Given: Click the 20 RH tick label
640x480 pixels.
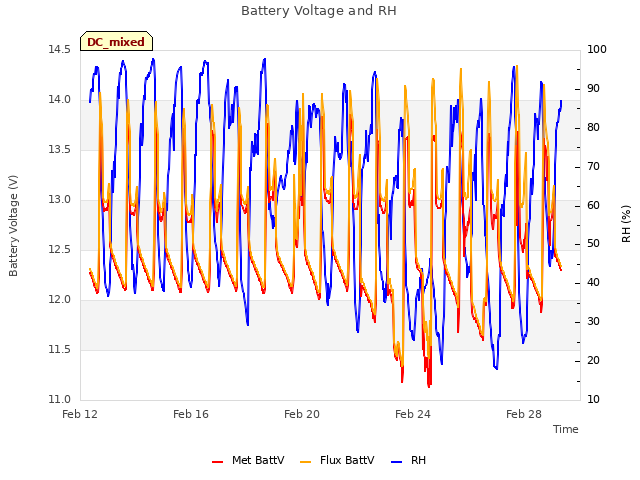Looking at the screenshot, I should point(593,360).
